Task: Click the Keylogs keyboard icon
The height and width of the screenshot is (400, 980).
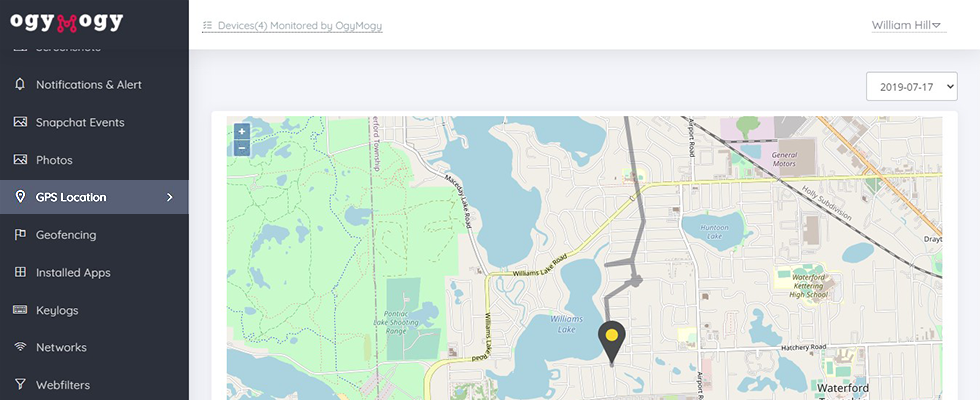Action: [x=20, y=309]
